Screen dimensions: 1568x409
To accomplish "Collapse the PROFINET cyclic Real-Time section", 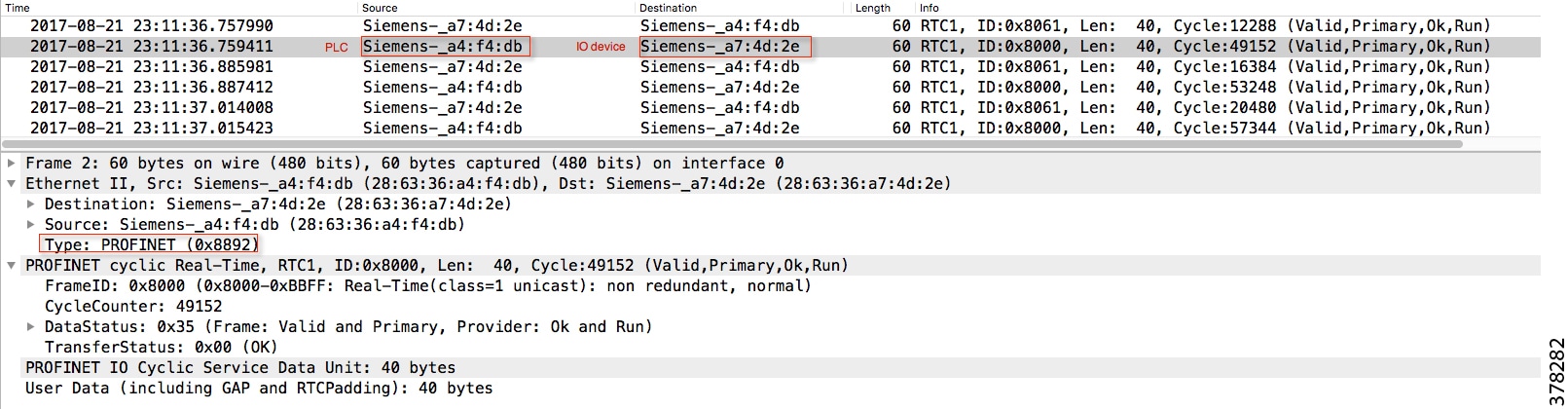I will [x=12, y=265].
